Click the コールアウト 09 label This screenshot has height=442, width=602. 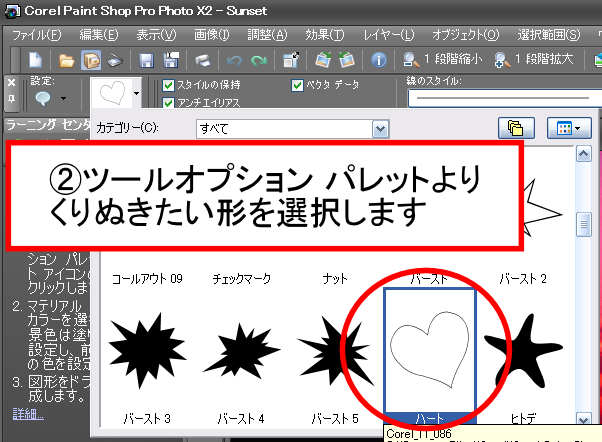tap(147, 279)
